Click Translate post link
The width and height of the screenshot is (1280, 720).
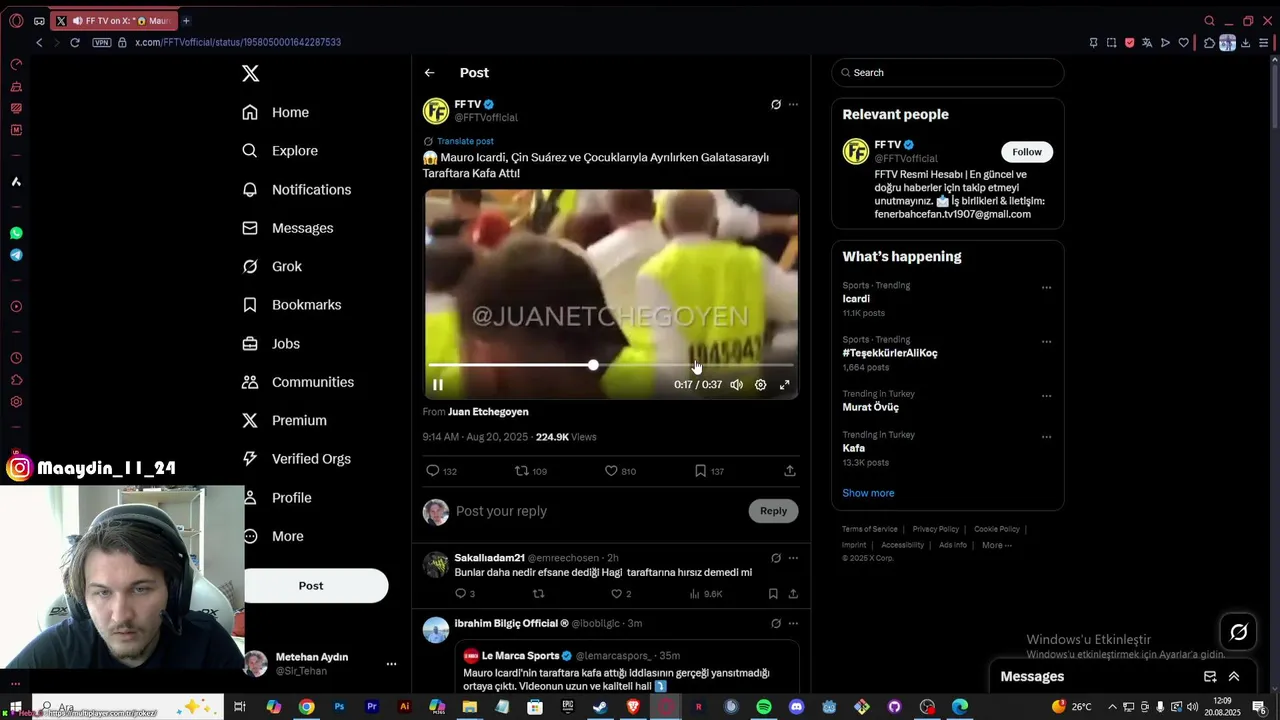(x=465, y=142)
